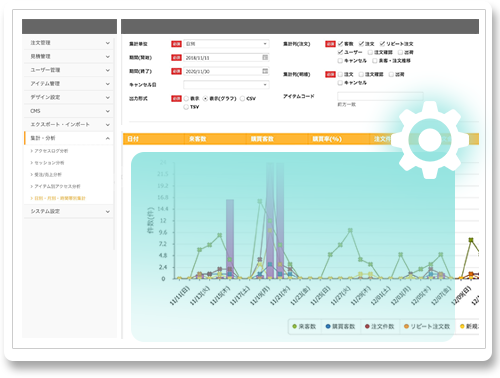Open the キャンセル日 dropdown
This screenshot has height=378, width=500.
(x=226, y=85)
